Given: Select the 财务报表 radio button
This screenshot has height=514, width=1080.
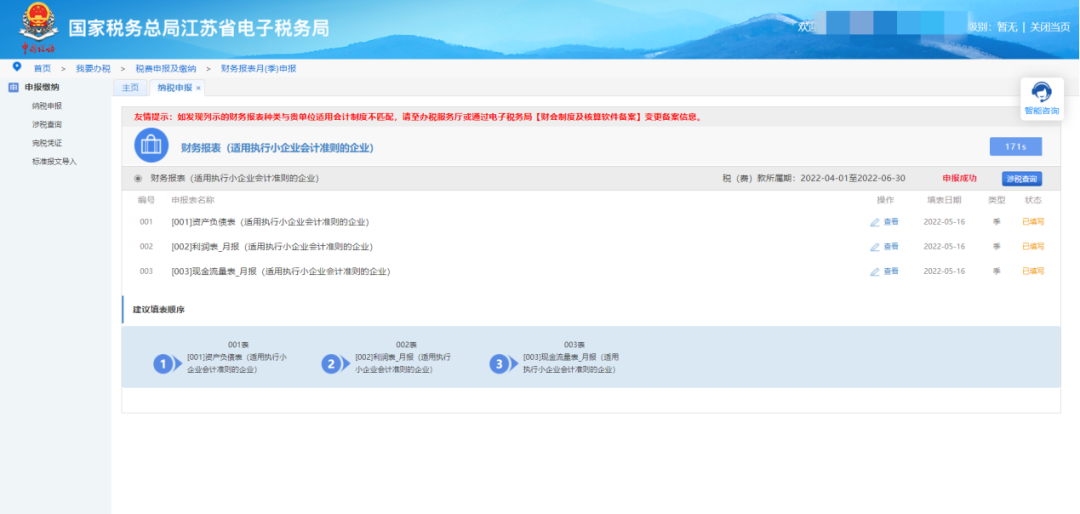Looking at the screenshot, I should pos(138,179).
